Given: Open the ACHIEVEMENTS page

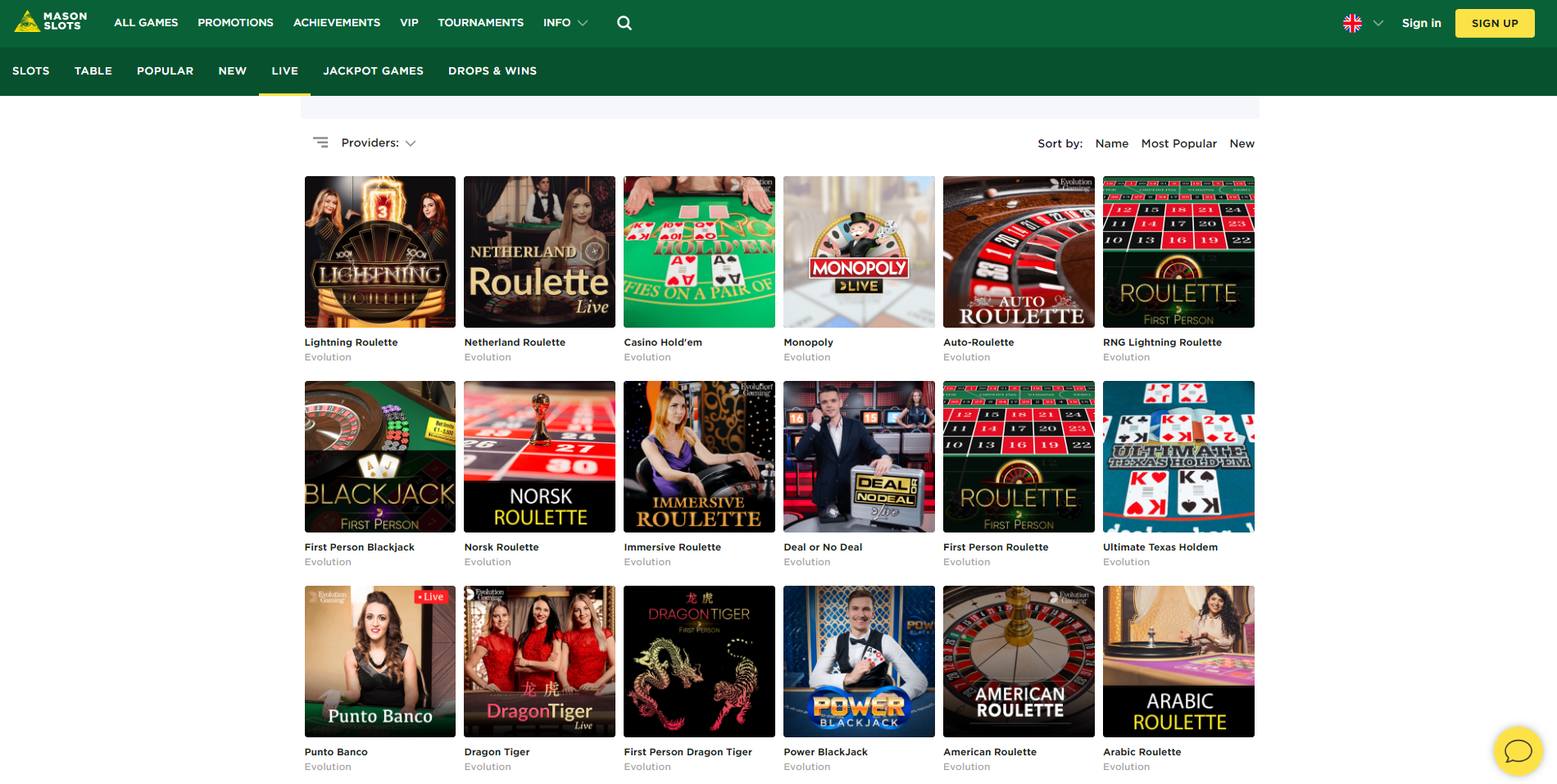Looking at the screenshot, I should tap(337, 23).
